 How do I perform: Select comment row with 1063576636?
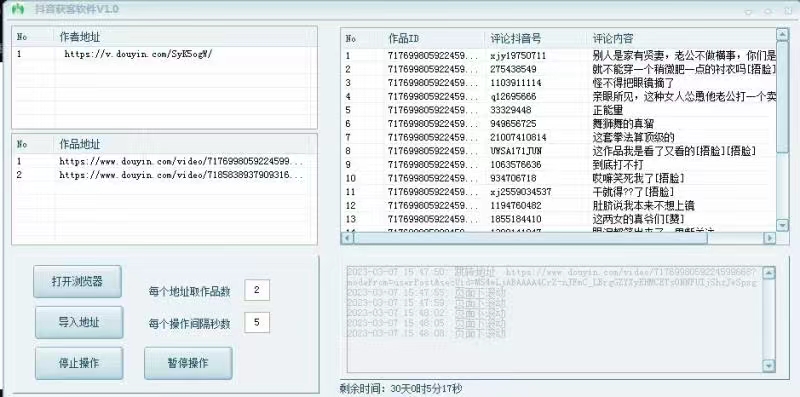point(559,165)
